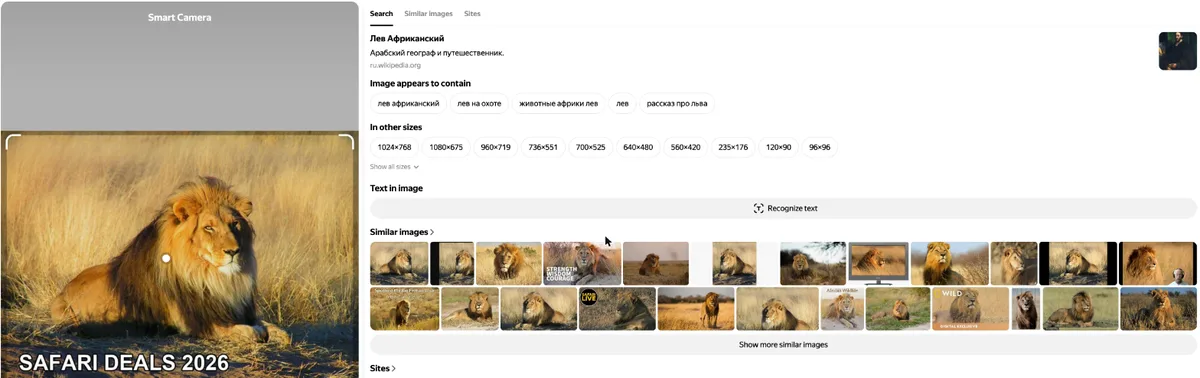Screen dimensions: 1200x378
Task: Choose the 1024×768 image size
Action: pyautogui.click(x=394, y=147)
